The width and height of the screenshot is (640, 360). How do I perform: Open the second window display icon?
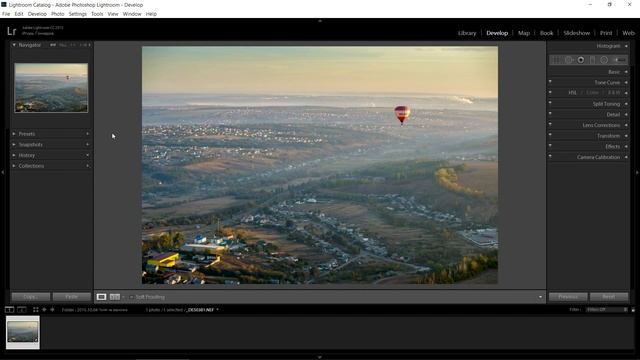point(22,310)
